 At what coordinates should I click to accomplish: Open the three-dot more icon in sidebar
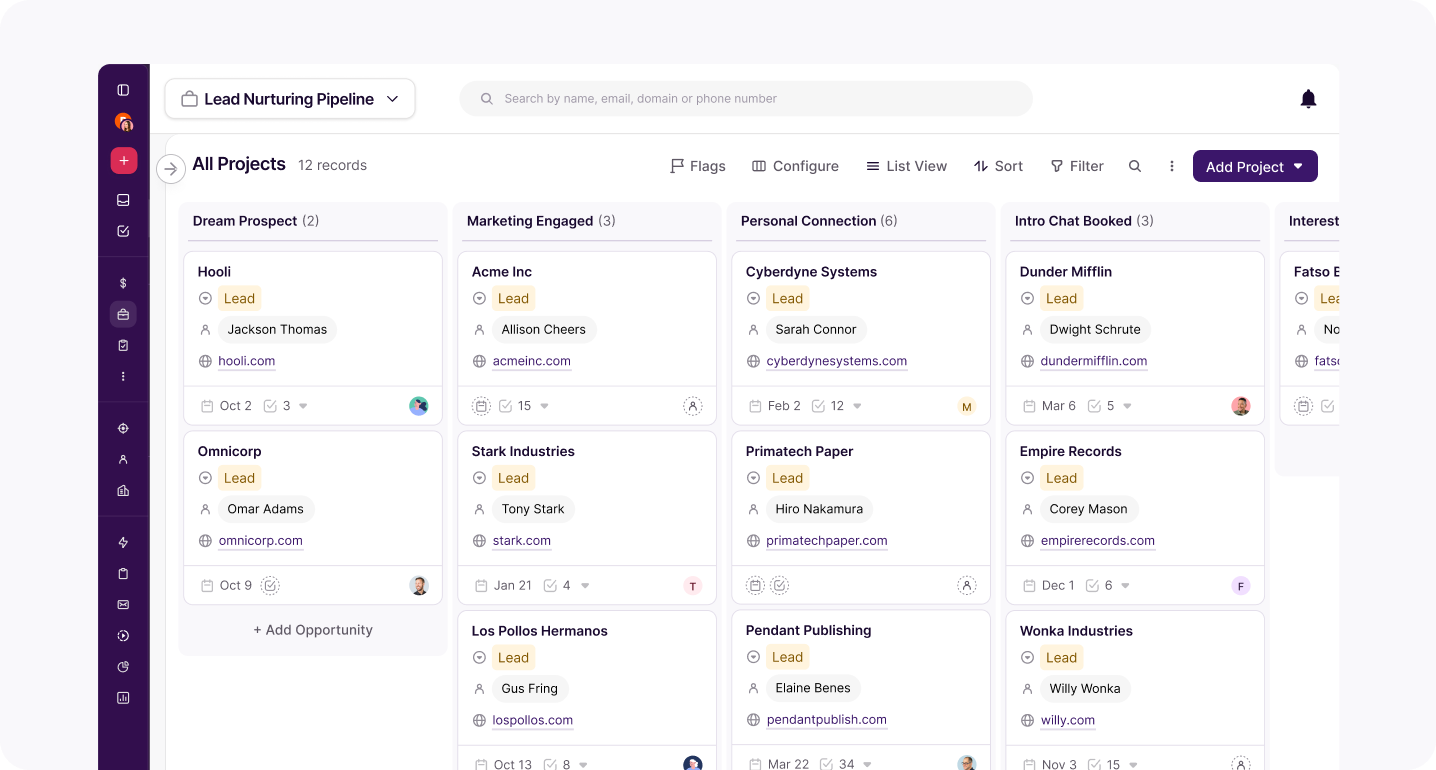coord(123,377)
